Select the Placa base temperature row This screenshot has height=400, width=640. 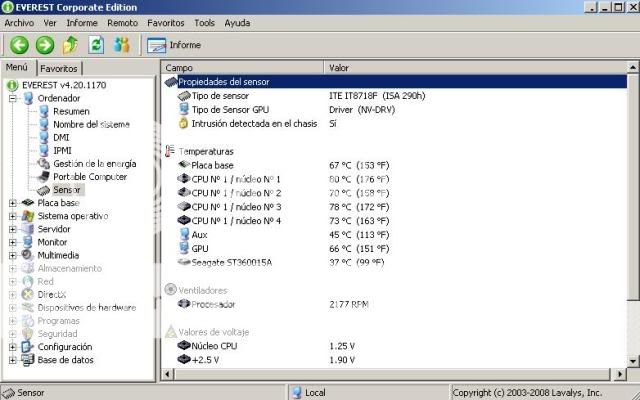pos(395,165)
